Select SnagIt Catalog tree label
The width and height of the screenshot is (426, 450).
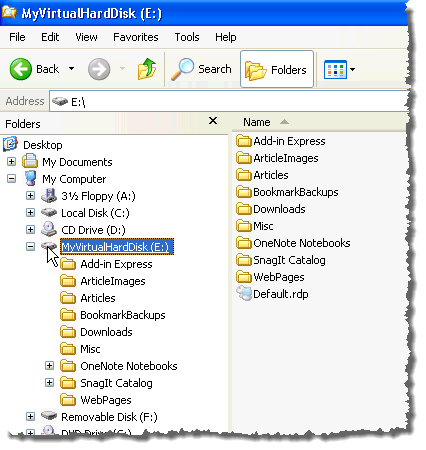coord(116,383)
